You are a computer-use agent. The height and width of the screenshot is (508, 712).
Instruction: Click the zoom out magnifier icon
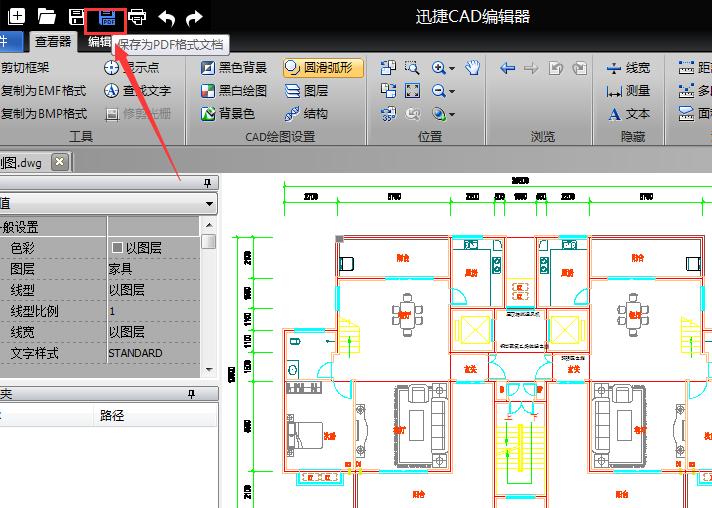439,90
